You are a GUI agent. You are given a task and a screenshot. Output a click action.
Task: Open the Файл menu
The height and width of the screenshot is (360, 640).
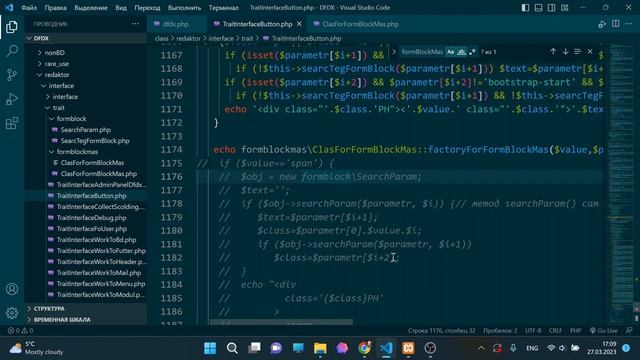29,8
